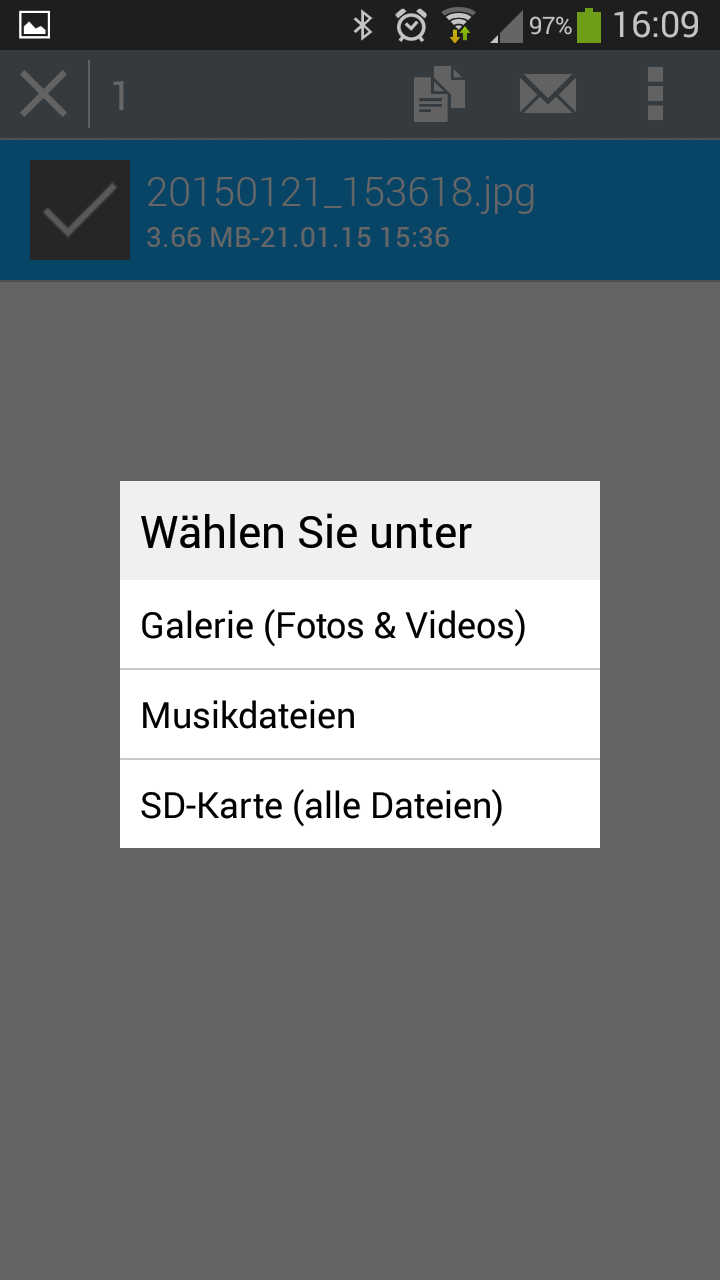Tap the Wi-Fi signal icon
720x1280 pixels.
tap(459, 25)
